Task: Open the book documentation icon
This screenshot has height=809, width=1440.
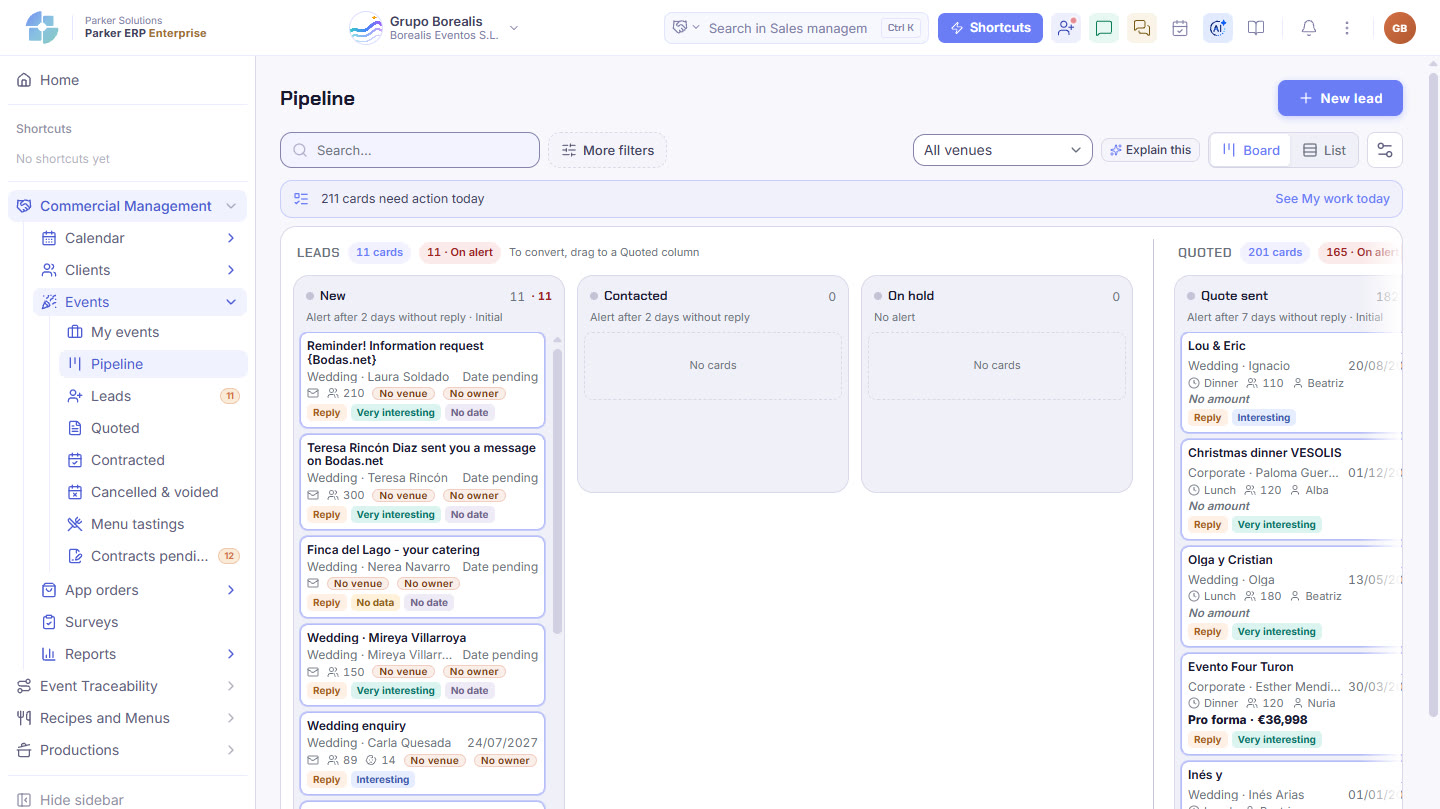Action: [x=1256, y=28]
